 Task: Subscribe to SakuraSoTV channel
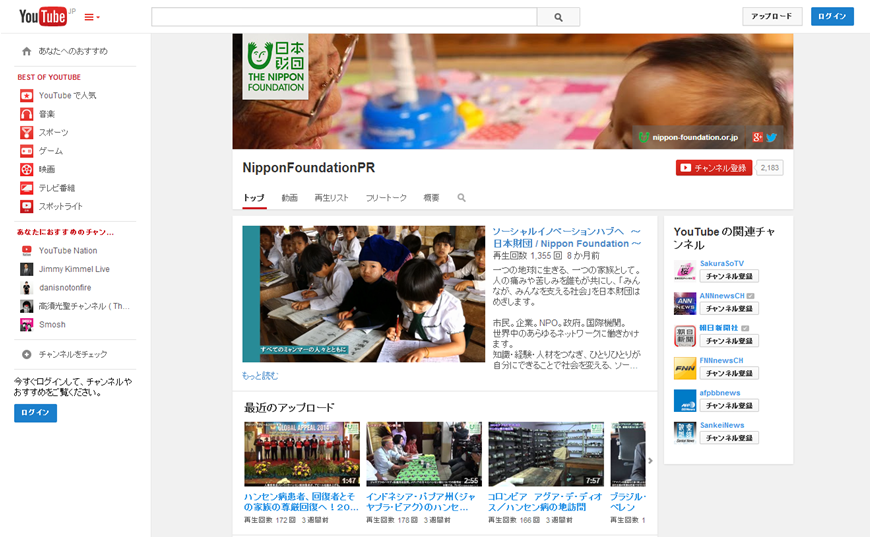[x=729, y=276]
